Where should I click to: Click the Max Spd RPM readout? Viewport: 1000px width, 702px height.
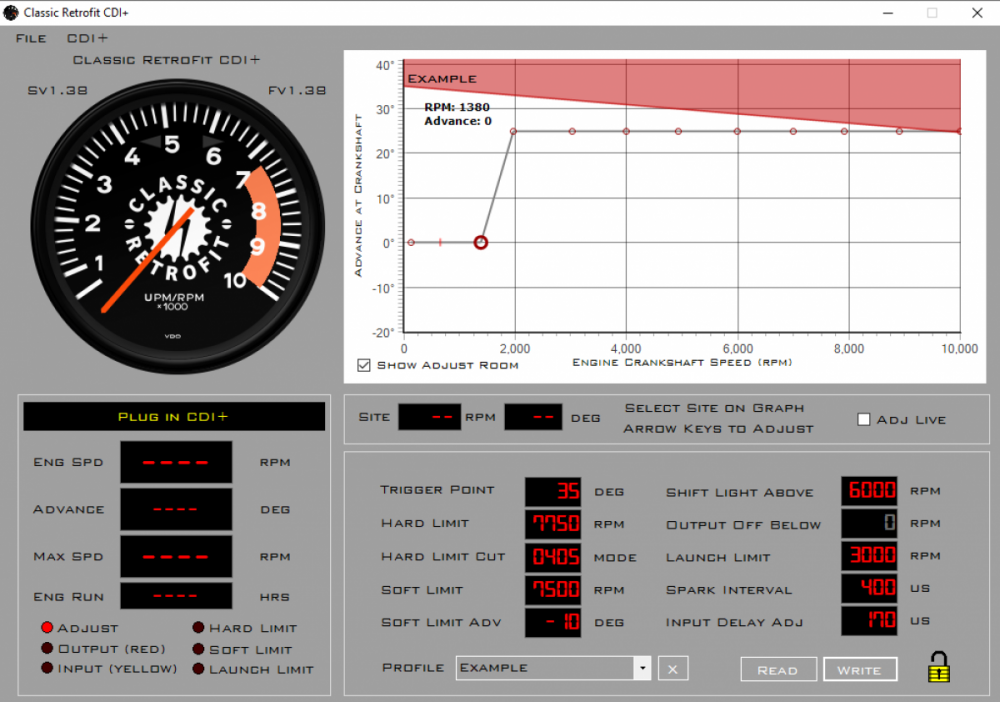click(176, 556)
